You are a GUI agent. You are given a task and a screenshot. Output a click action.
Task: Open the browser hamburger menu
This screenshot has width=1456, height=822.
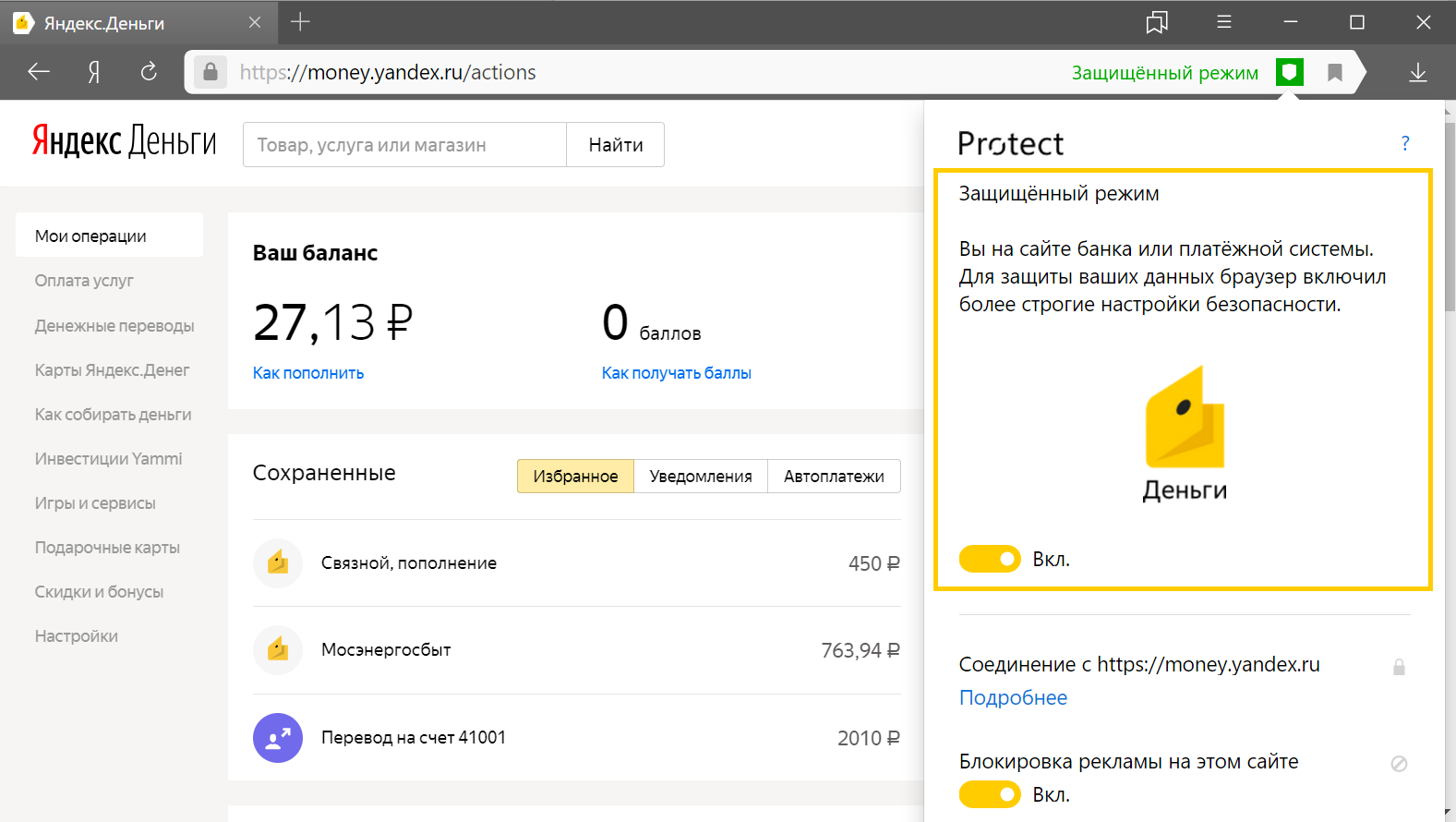coord(1224,21)
